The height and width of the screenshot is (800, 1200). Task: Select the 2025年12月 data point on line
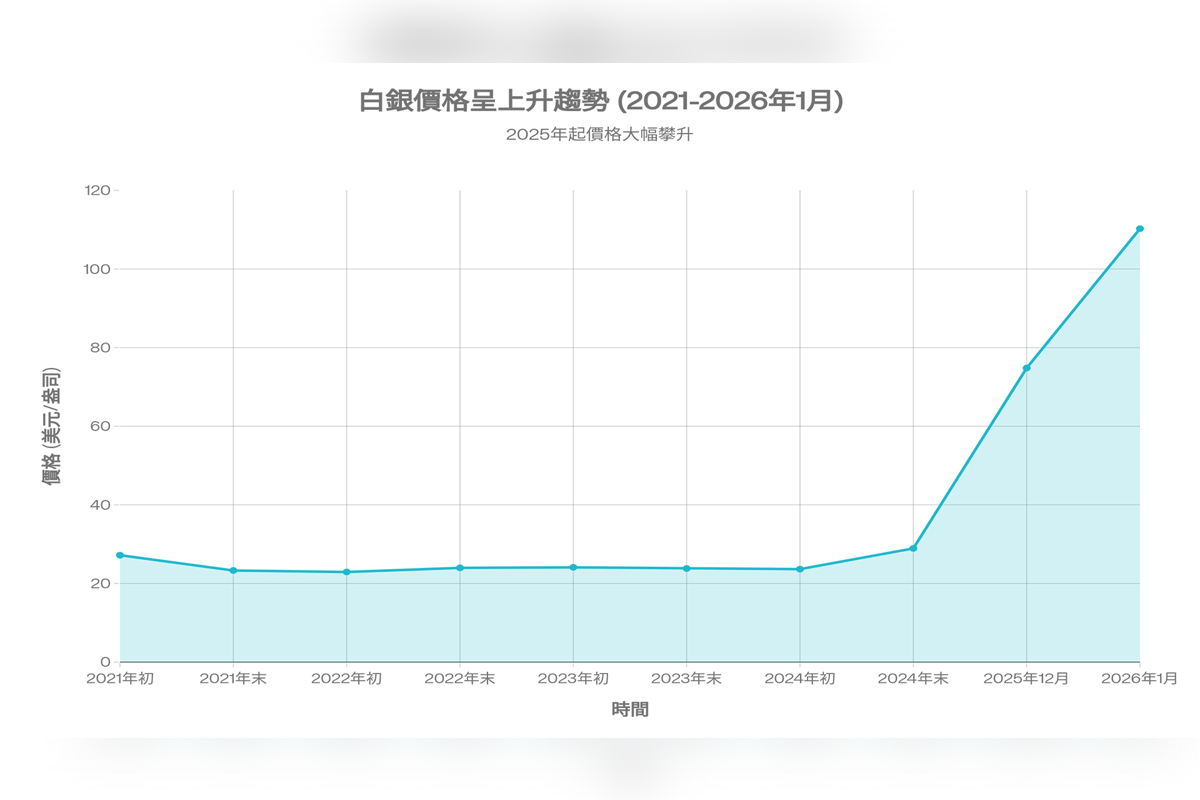coord(1026,368)
